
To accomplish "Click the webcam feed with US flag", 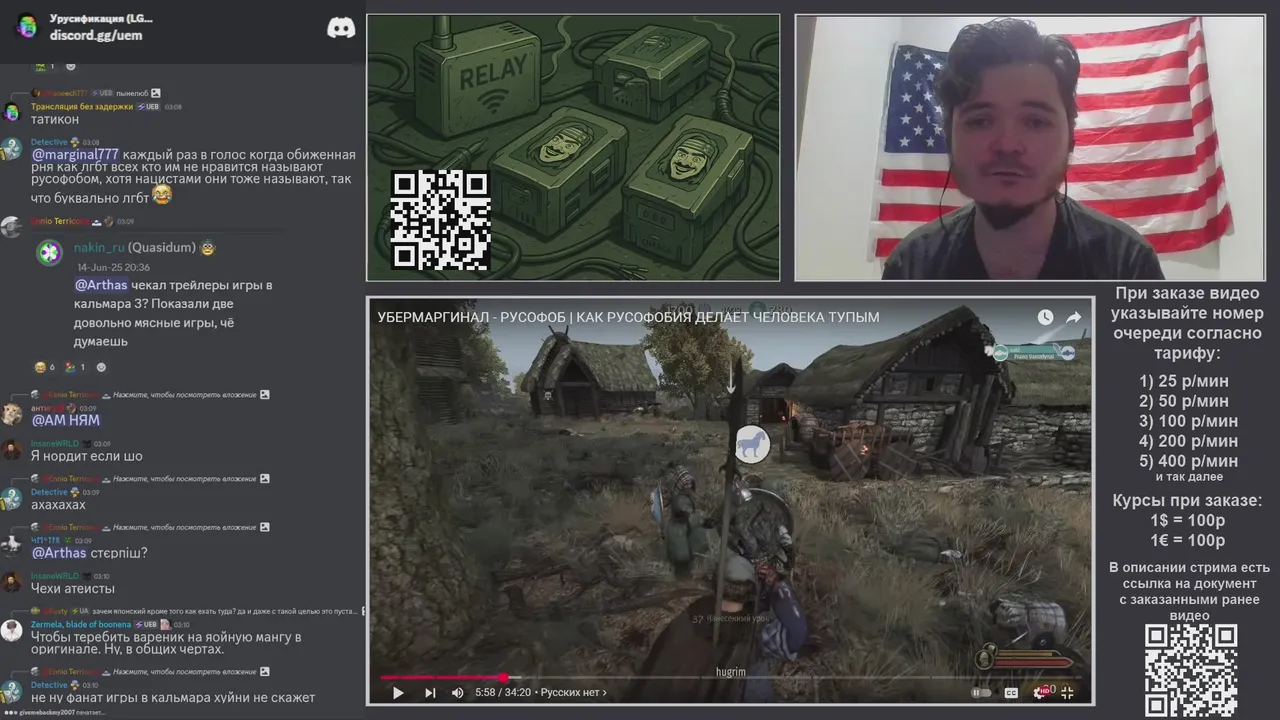I will coord(1029,147).
